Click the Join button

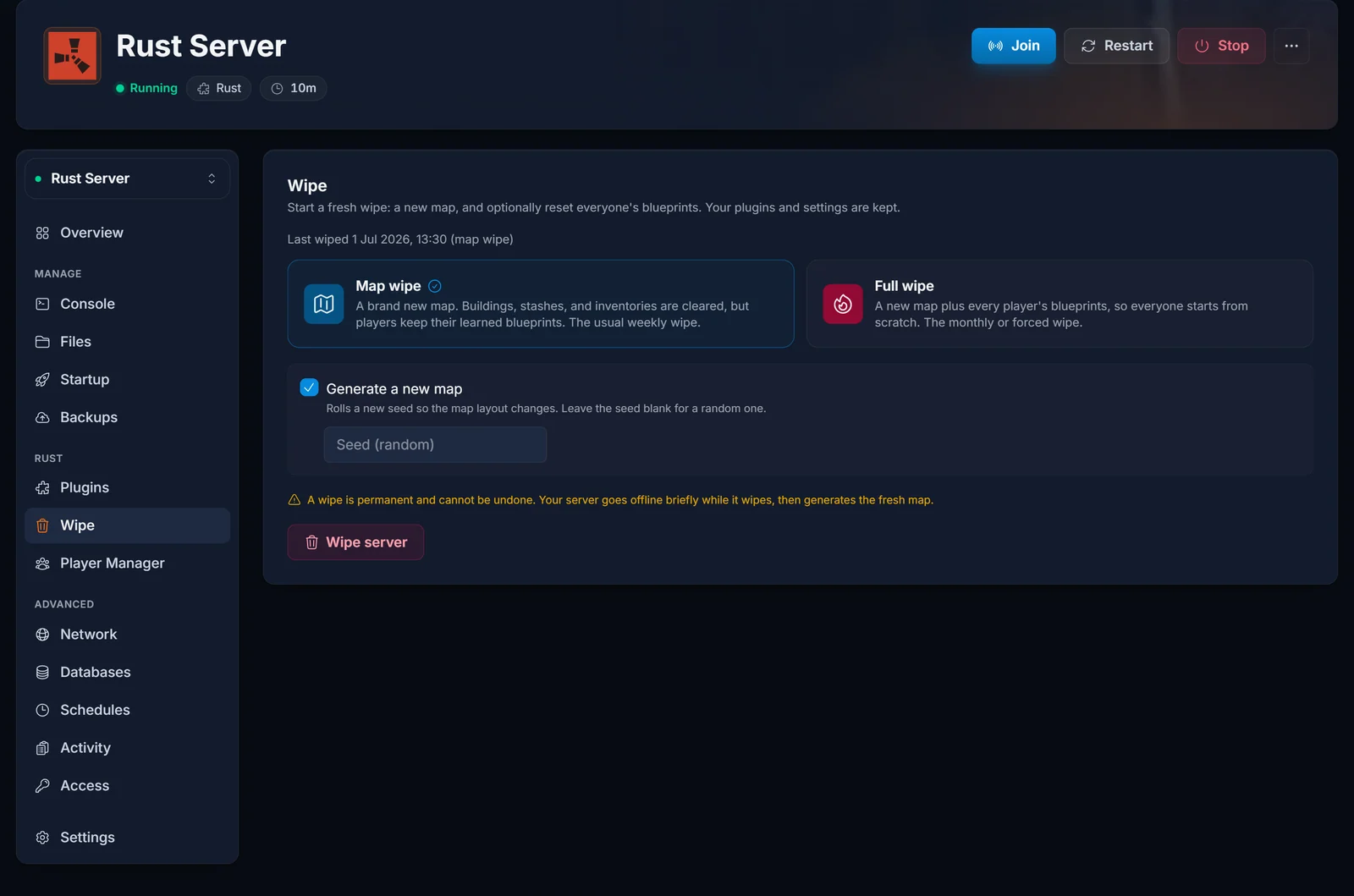click(x=1013, y=46)
